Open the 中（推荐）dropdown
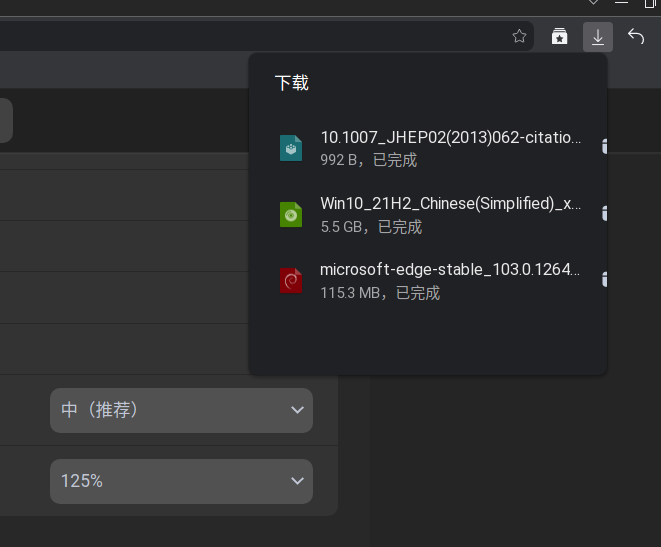Viewport: 661px width, 547px height. 181,410
